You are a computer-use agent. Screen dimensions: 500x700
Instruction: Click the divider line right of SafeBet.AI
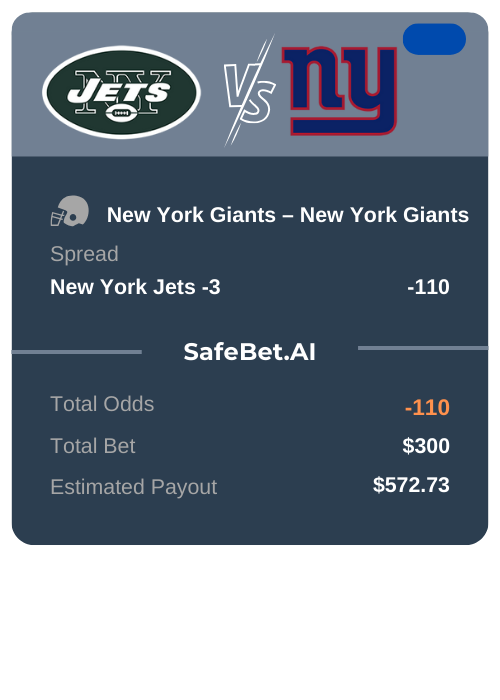pyautogui.click(x=423, y=348)
